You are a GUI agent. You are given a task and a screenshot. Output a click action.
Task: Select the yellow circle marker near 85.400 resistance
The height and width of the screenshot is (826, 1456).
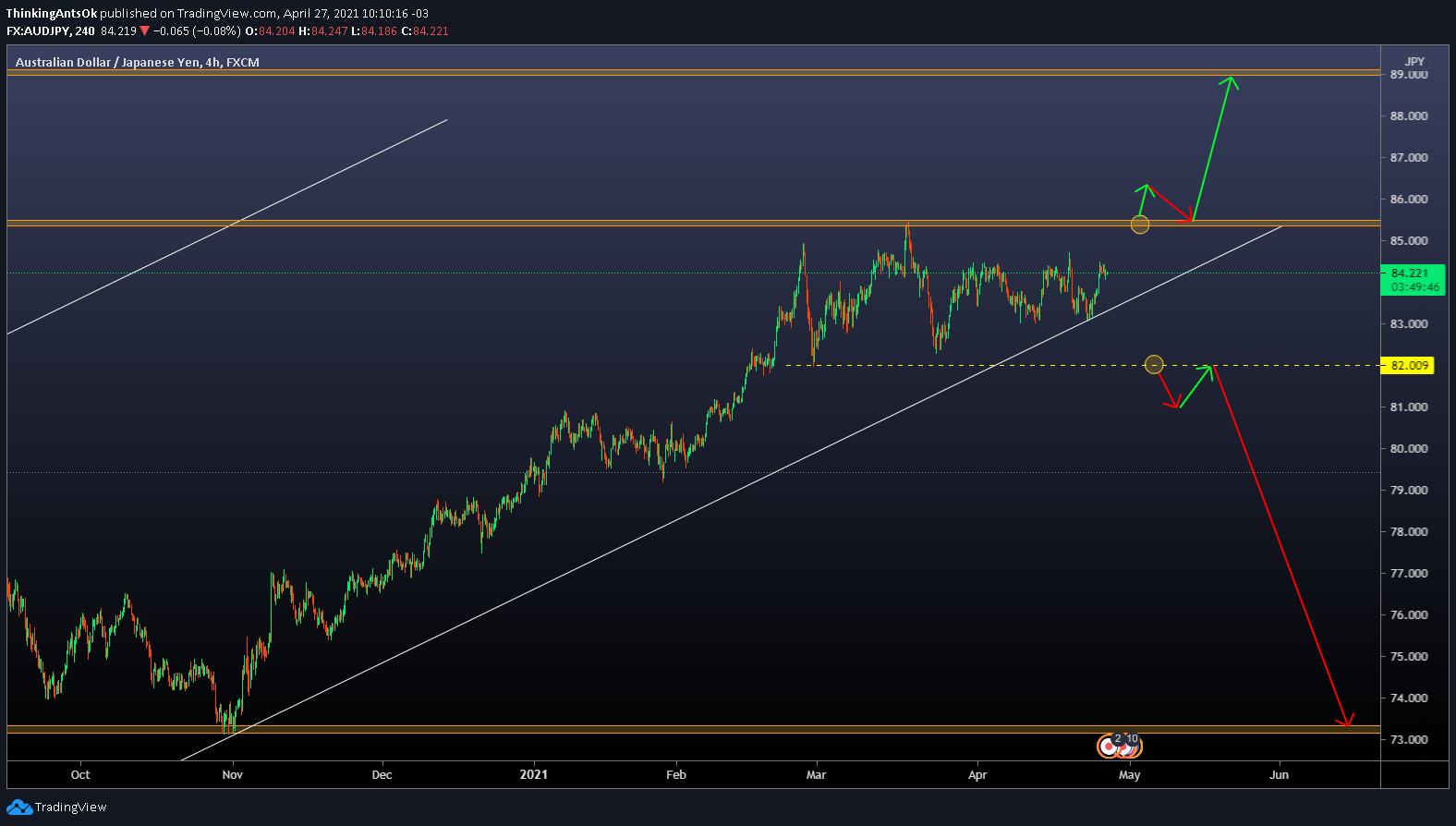tap(1140, 225)
